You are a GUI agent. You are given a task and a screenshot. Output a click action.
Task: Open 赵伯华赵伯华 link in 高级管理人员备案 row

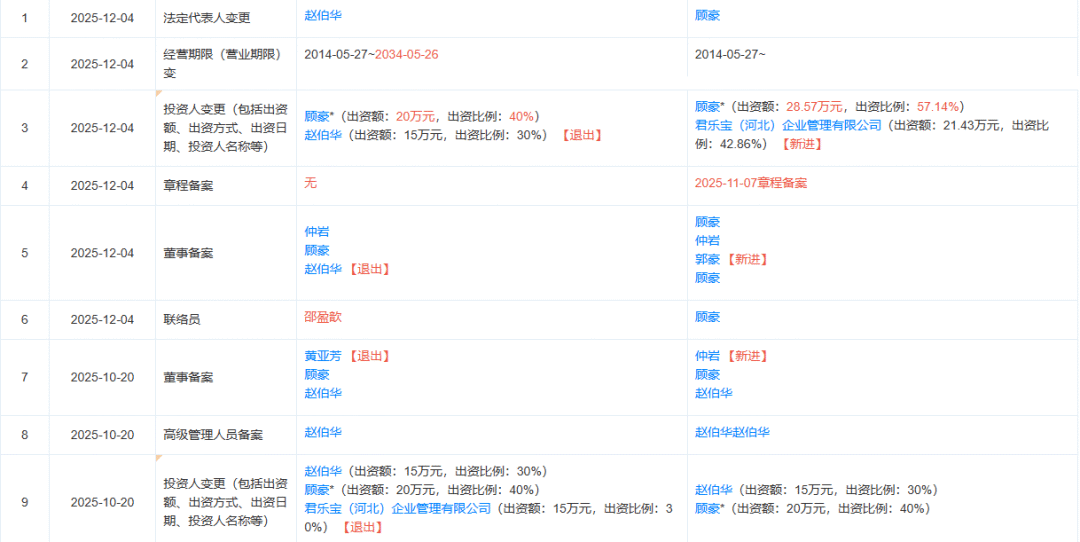732,432
